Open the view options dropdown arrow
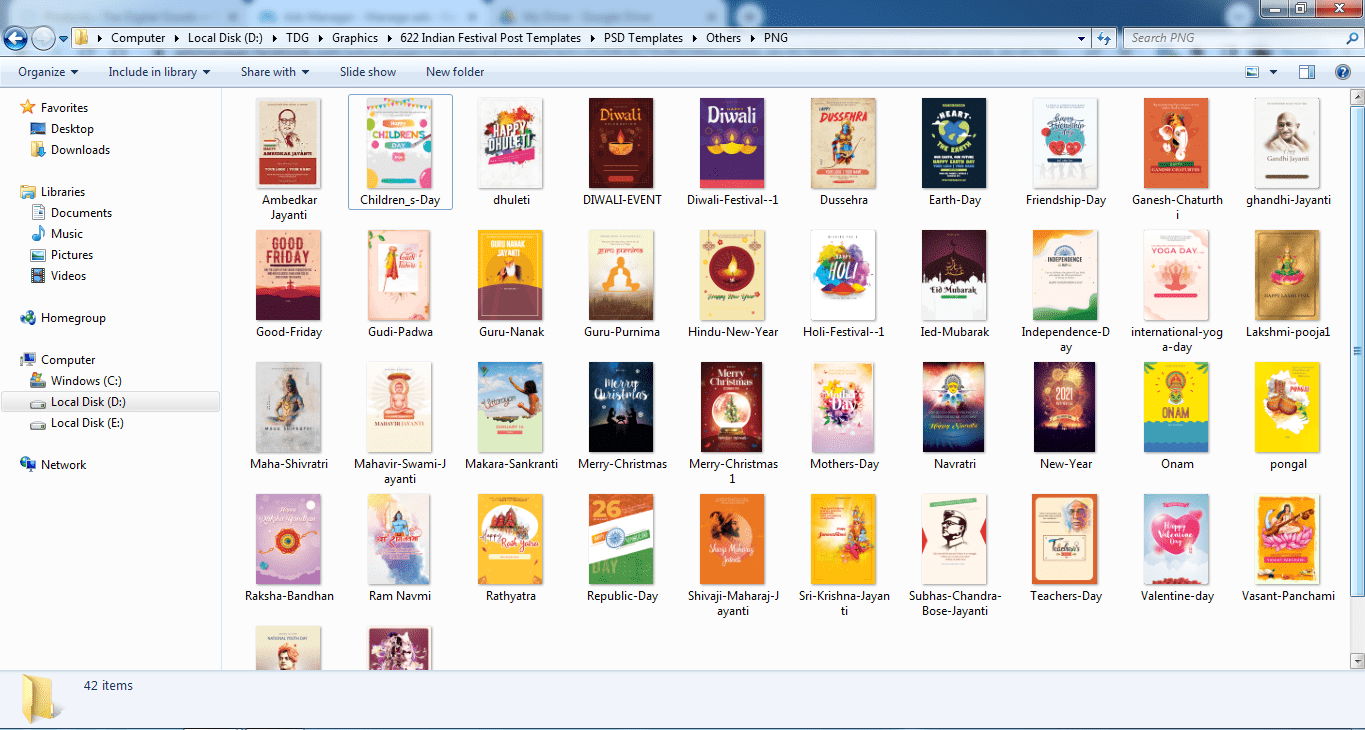Image resolution: width=1365 pixels, height=730 pixels. [x=1273, y=72]
